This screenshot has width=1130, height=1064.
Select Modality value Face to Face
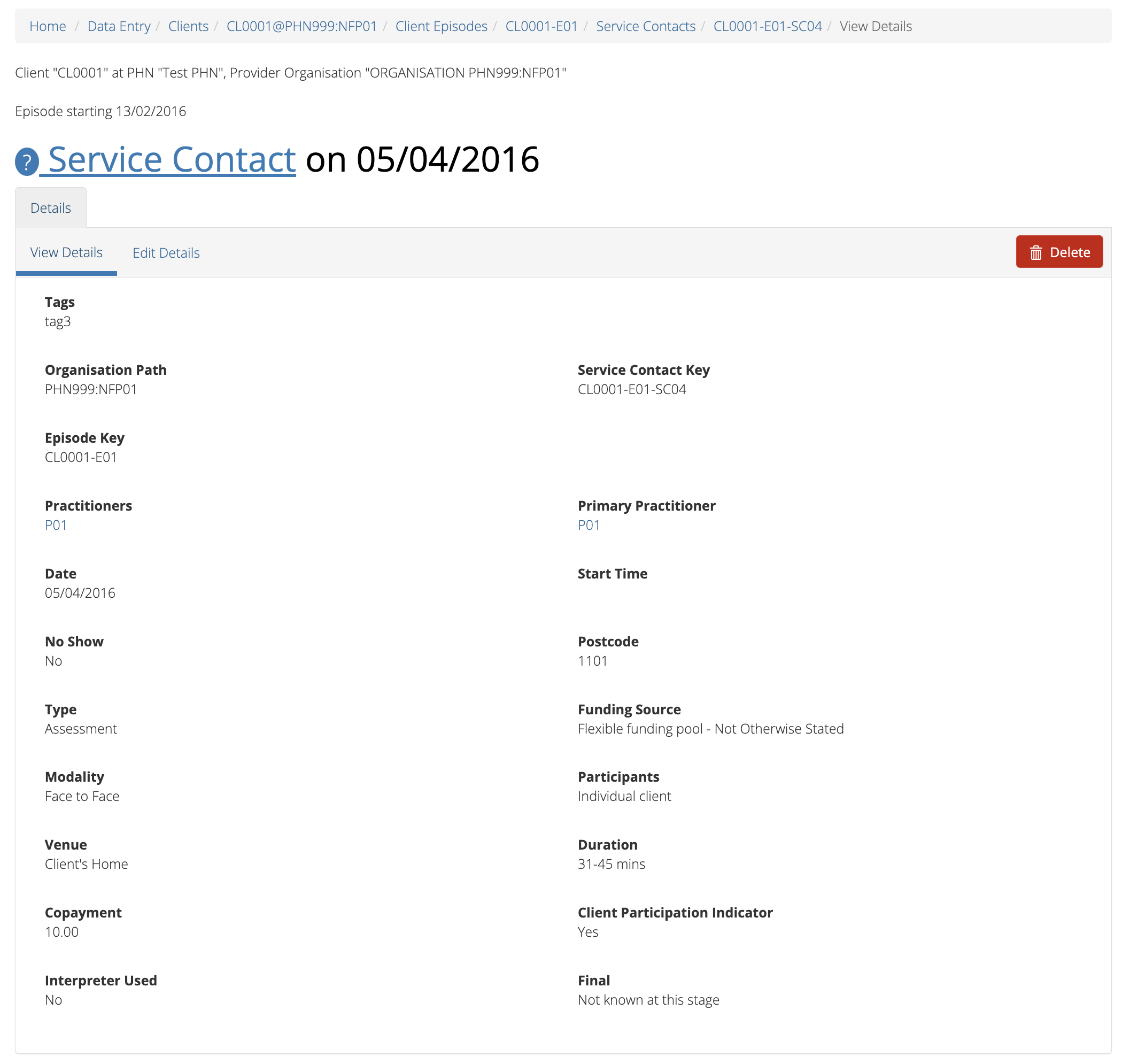(x=82, y=796)
